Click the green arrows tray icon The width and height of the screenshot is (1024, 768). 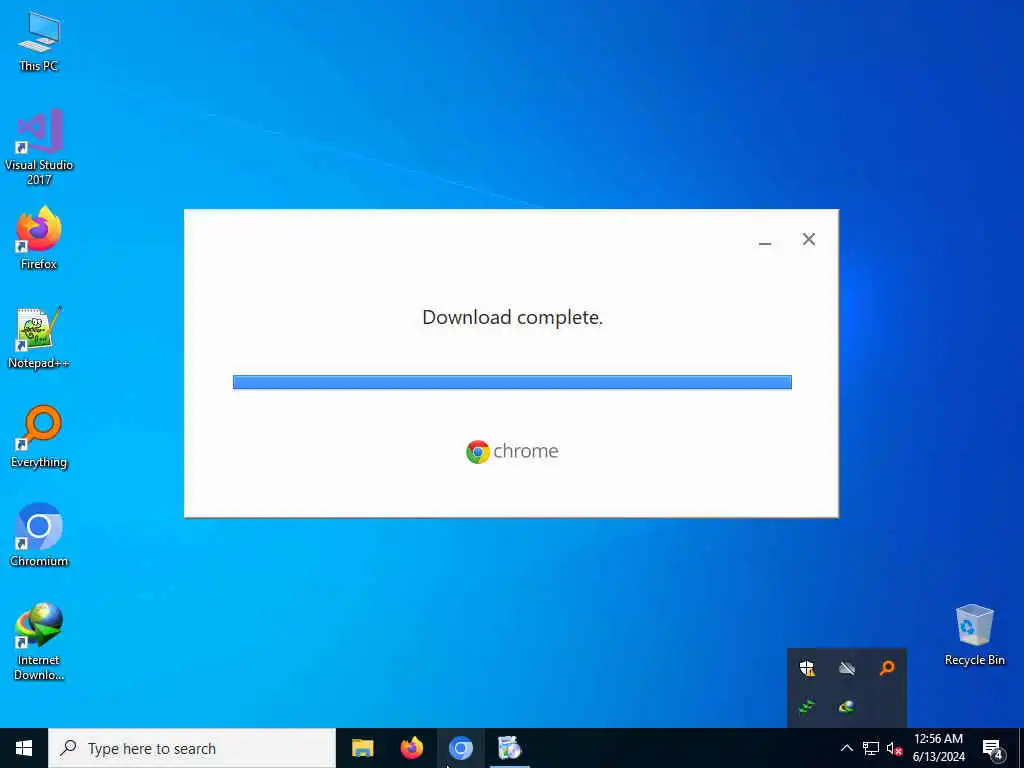tap(807, 707)
